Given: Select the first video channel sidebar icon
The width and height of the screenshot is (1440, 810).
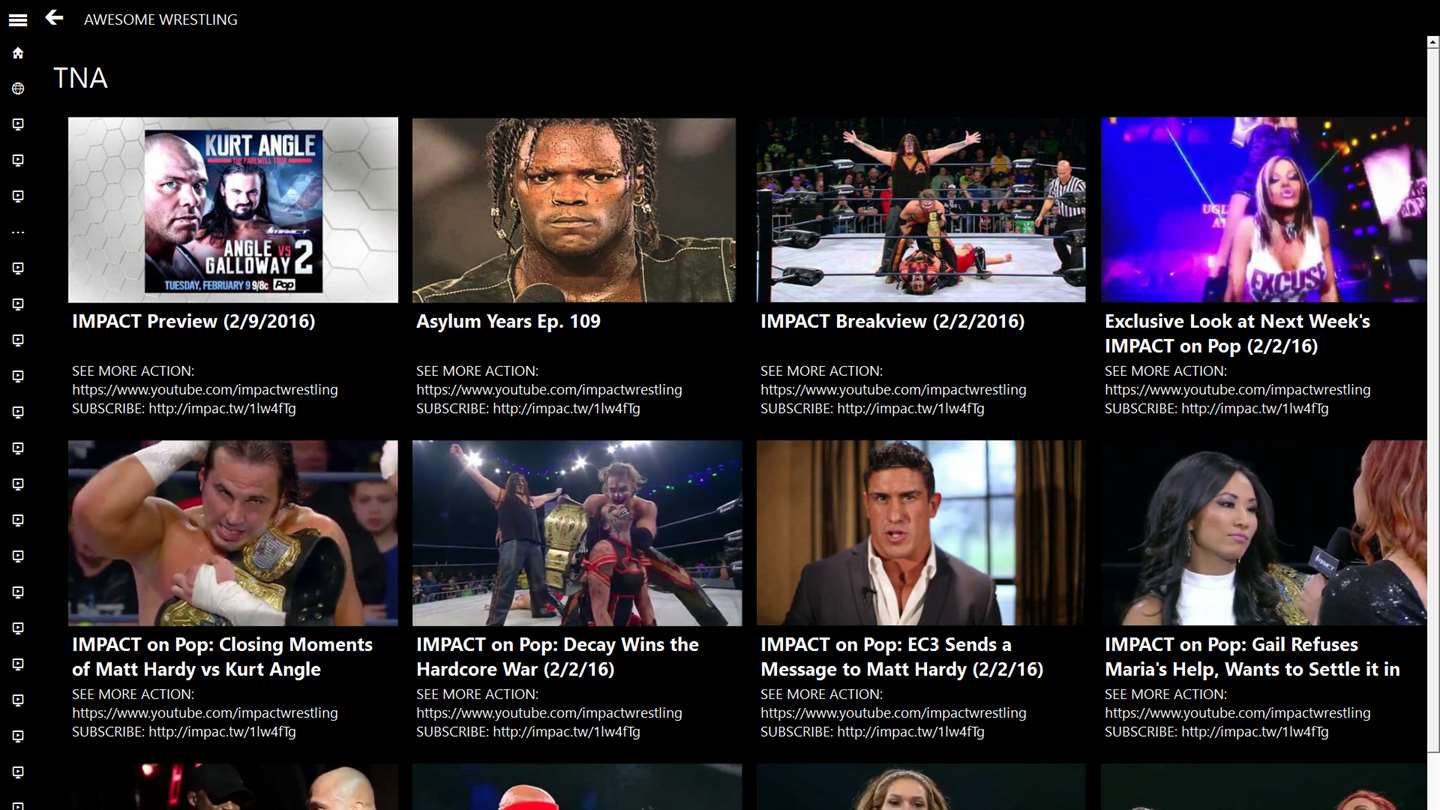Looking at the screenshot, I should point(18,125).
